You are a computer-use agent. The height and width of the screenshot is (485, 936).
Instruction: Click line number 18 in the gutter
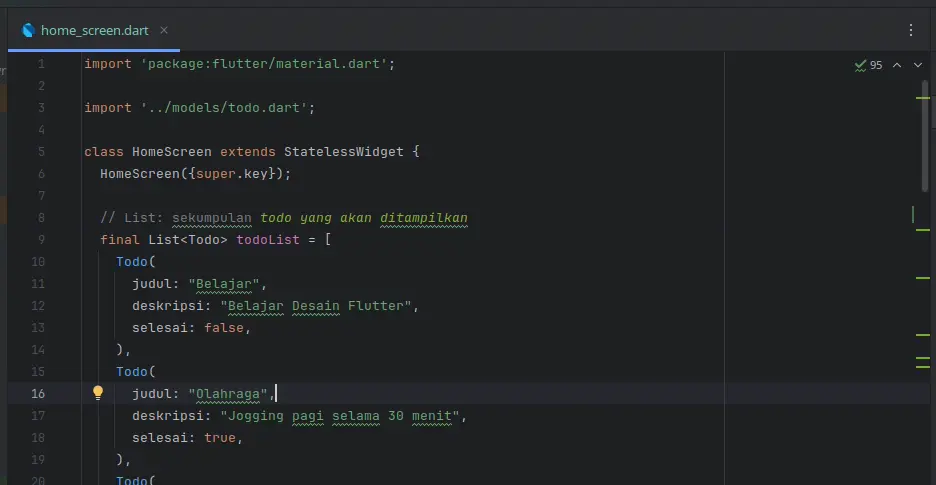[38, 438]
